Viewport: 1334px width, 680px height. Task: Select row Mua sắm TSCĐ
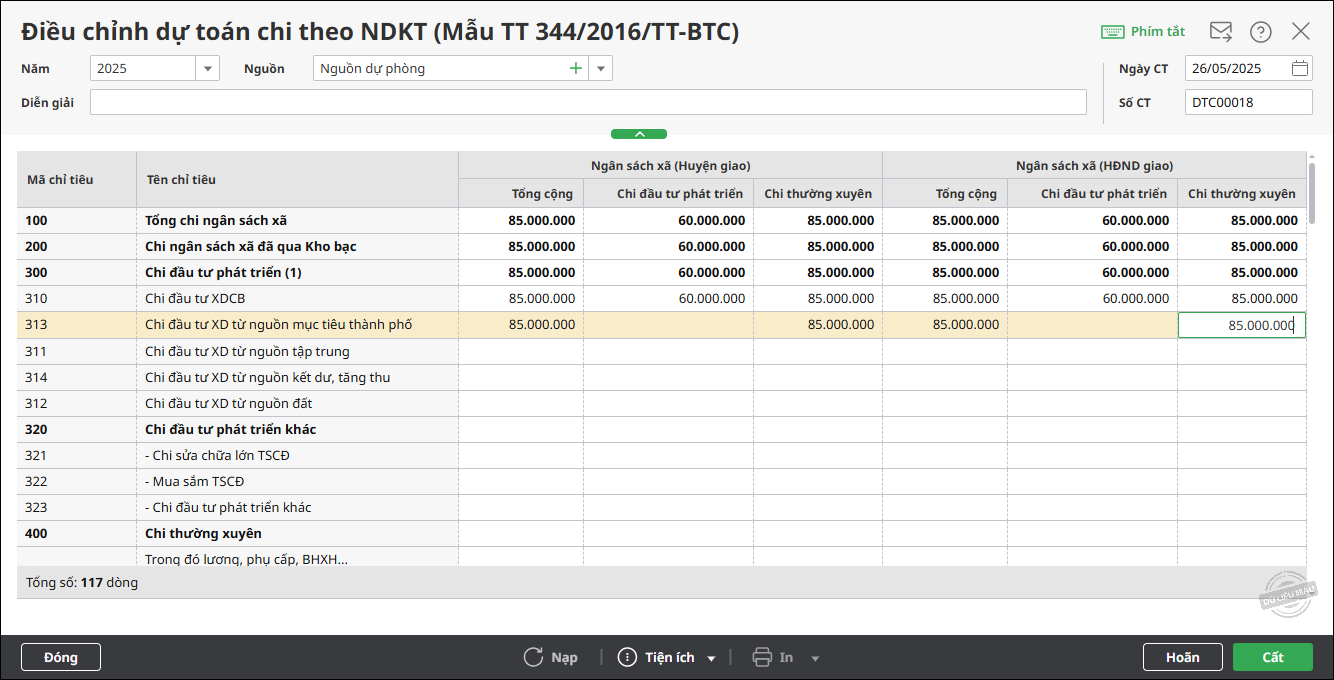(x=661, y=481)
